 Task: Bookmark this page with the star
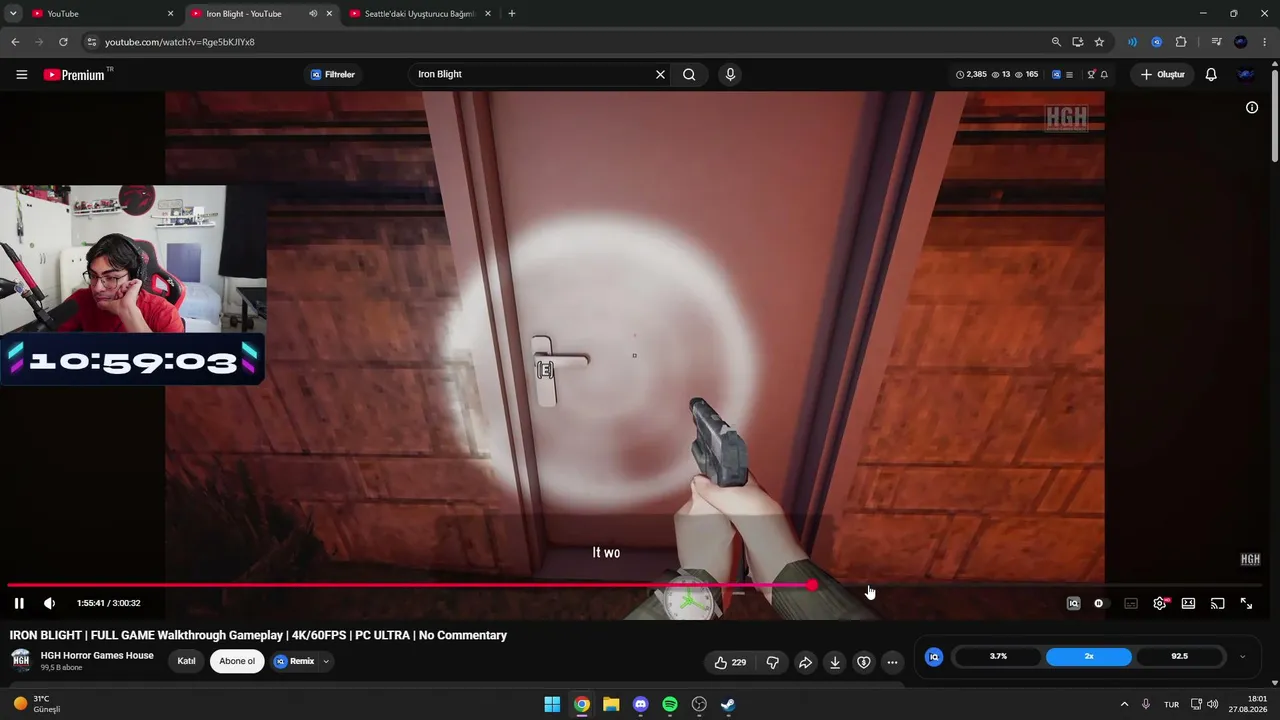coord(1099,42)
